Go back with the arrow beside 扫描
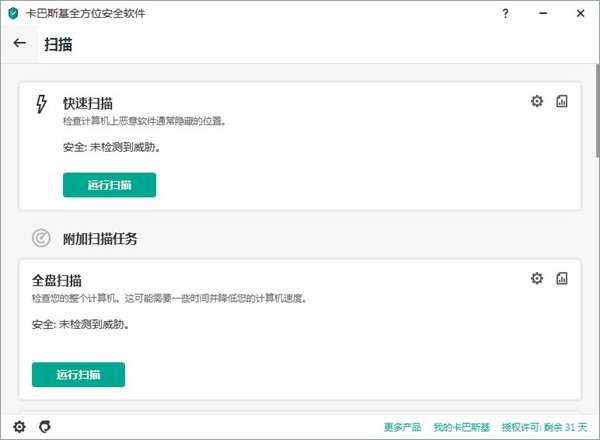The width and height of the screenshot is (600, 440). (x=20, y=43)
